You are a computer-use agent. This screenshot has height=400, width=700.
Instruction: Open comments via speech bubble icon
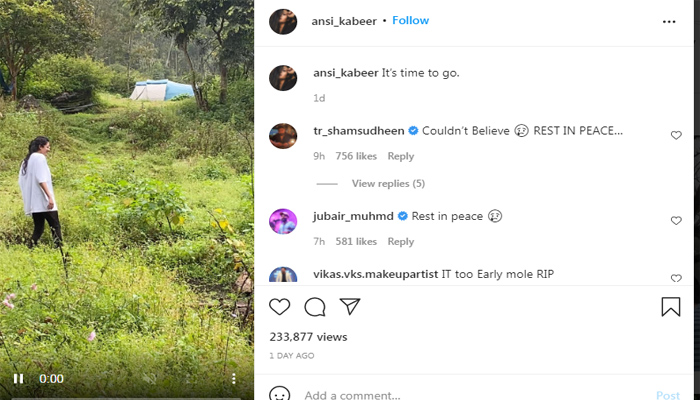tap(315, 307)
